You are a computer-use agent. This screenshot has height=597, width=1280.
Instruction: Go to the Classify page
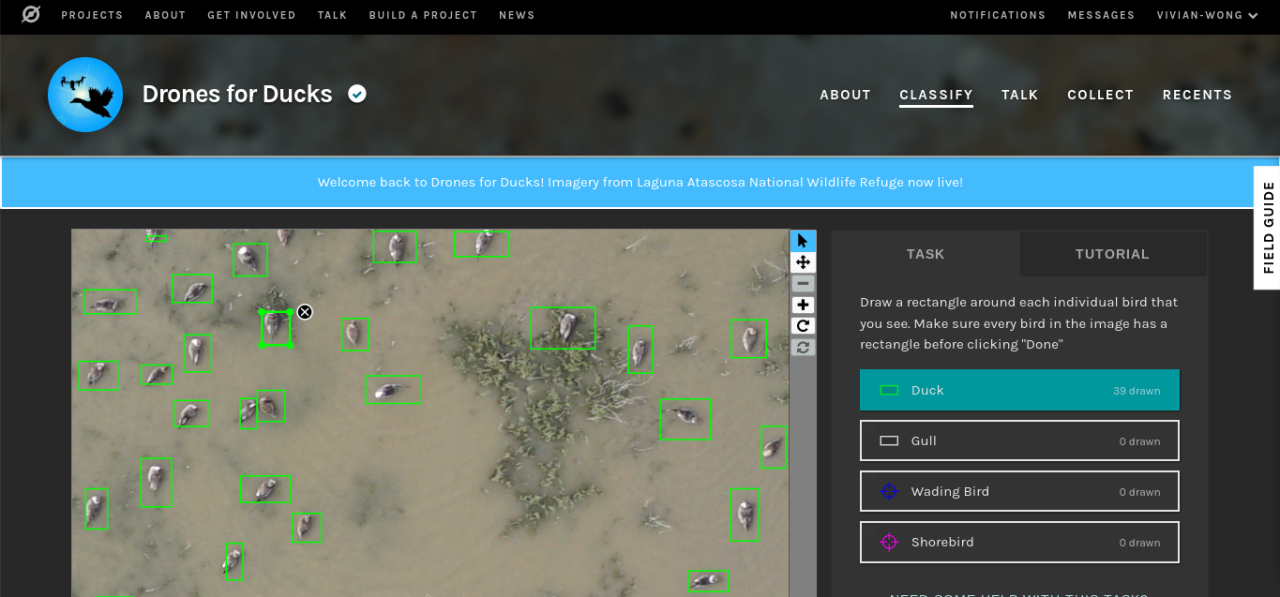coord(936,95)
